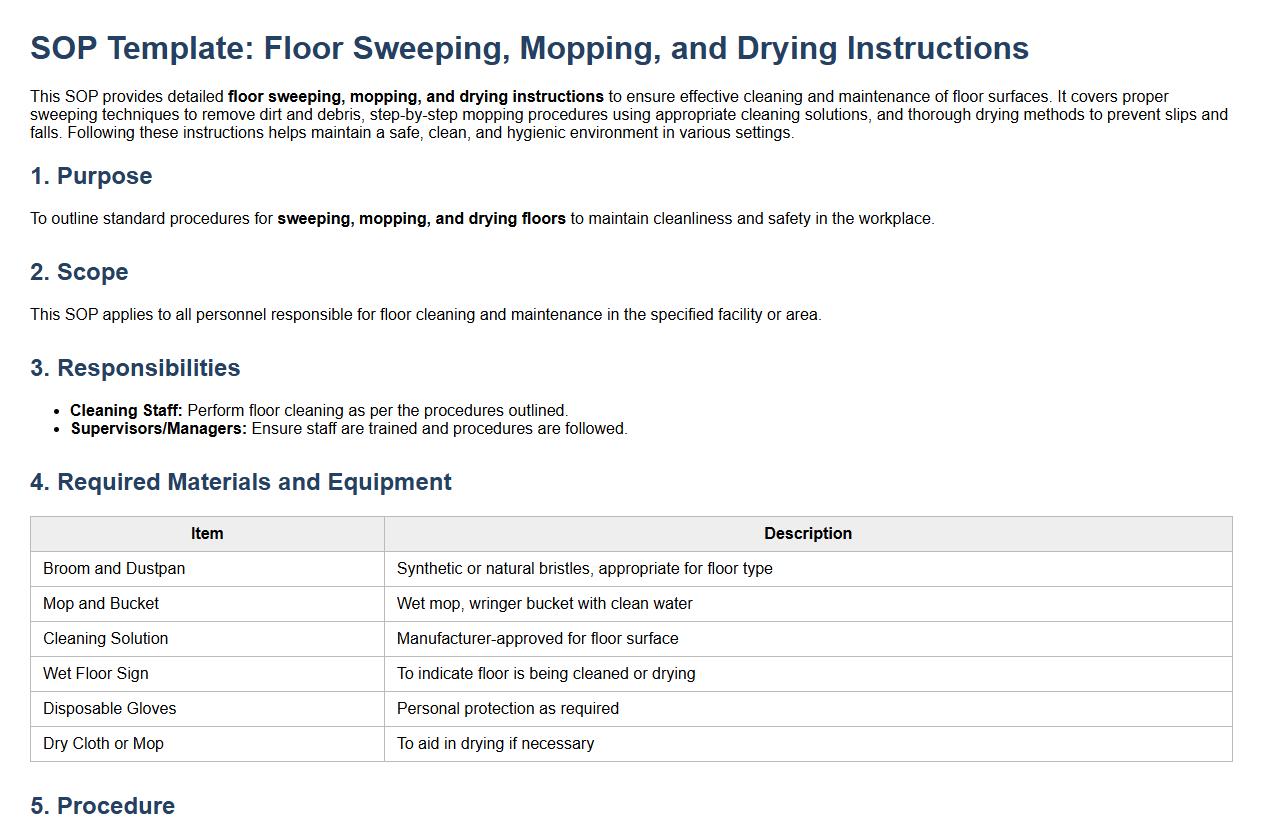Screen dimensions: 1263x840
Task: Click the '3. Responsibilities' heading
Action: 135,368
